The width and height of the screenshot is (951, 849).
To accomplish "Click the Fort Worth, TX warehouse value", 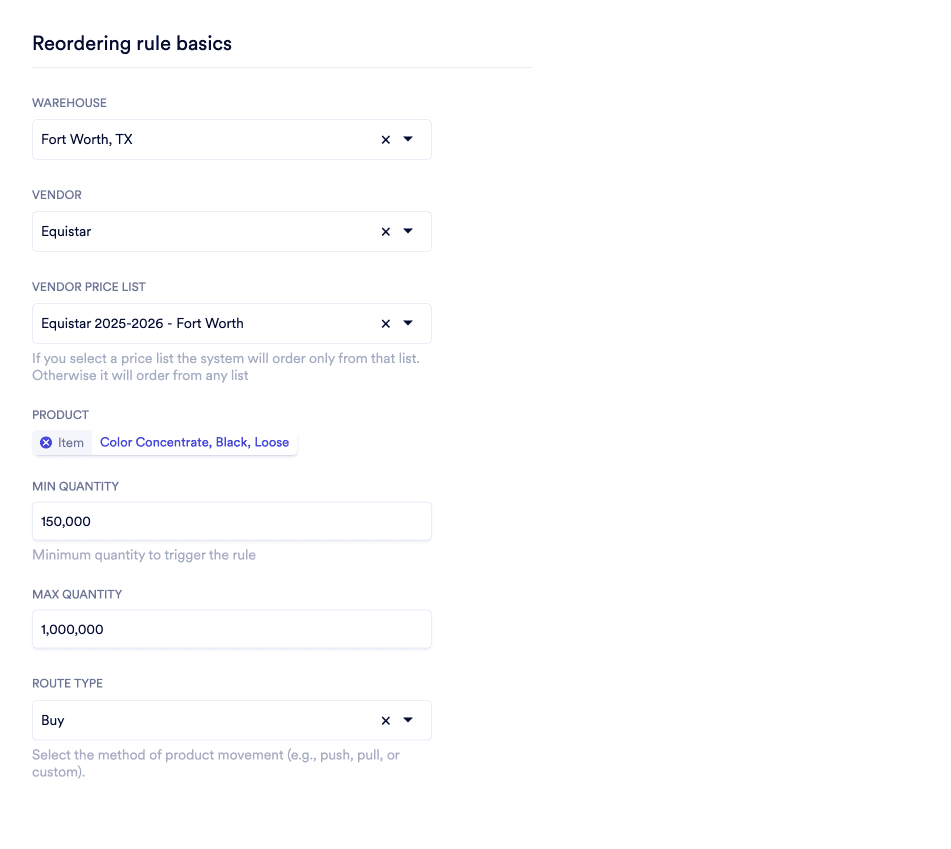I will [87, 140].
